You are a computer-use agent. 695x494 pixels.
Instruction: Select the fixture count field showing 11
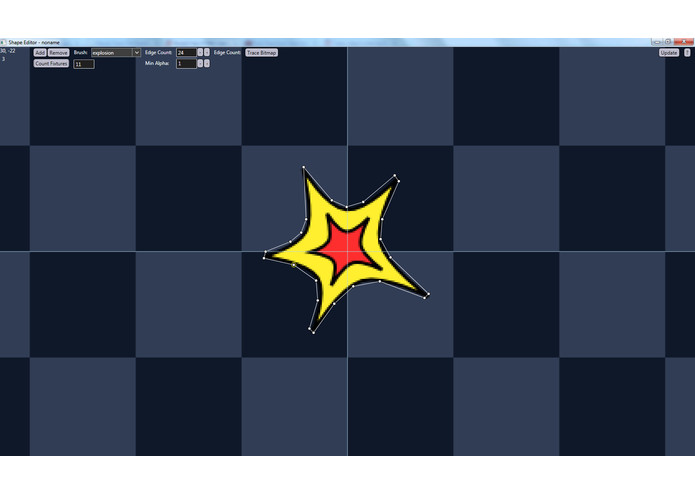pyautogui.click(x=84, y=64)
